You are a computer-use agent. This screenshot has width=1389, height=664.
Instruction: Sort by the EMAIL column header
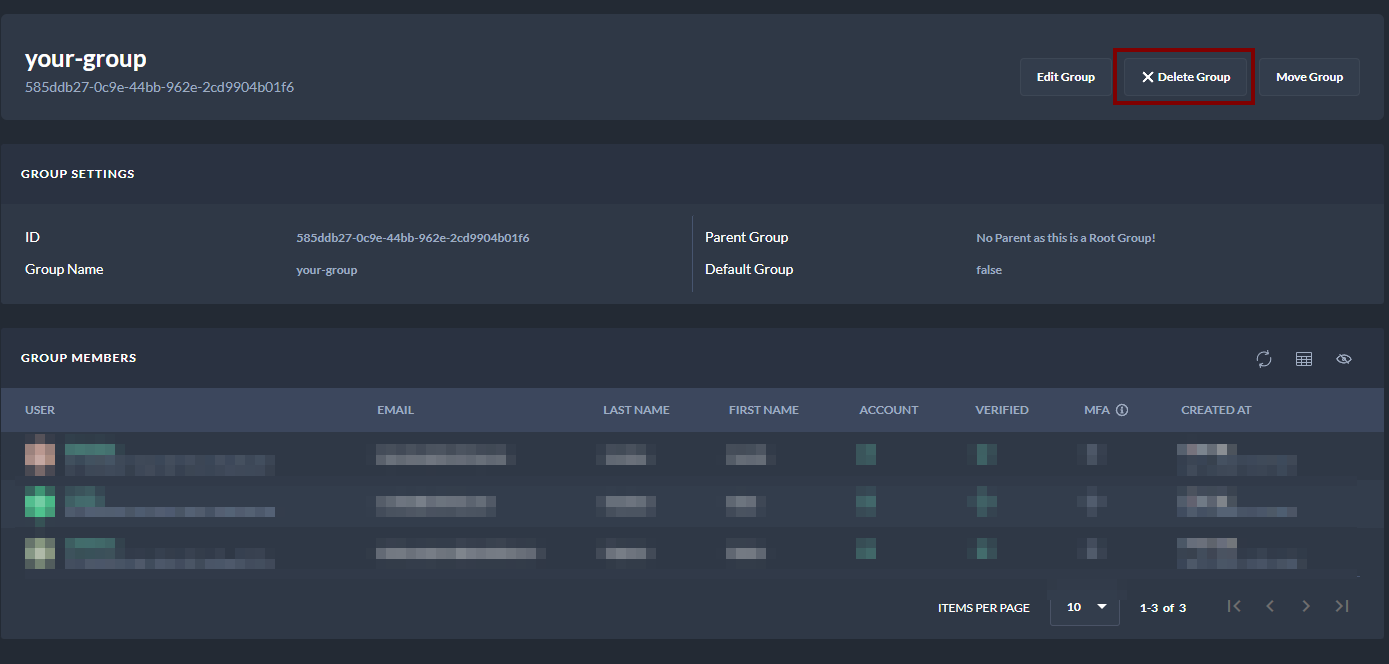(x=395, y=410)
